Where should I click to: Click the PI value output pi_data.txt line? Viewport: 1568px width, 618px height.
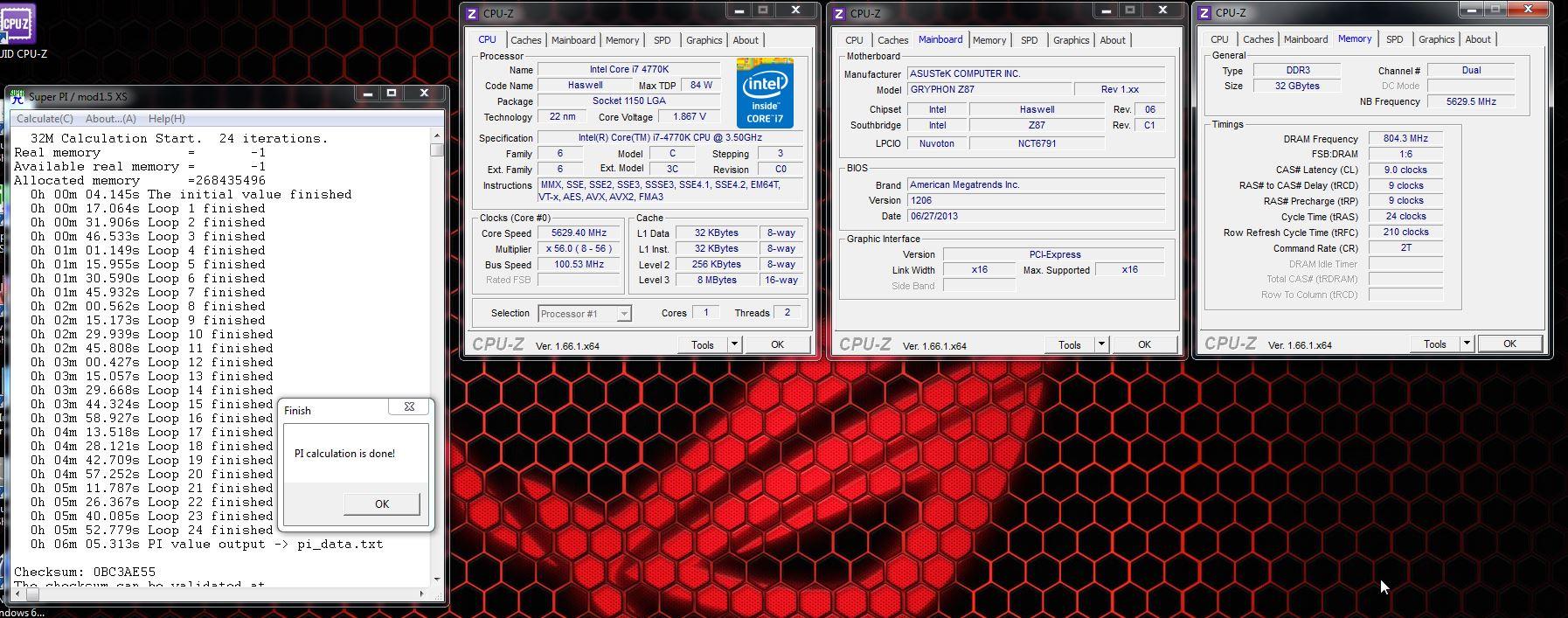[207, 544]
